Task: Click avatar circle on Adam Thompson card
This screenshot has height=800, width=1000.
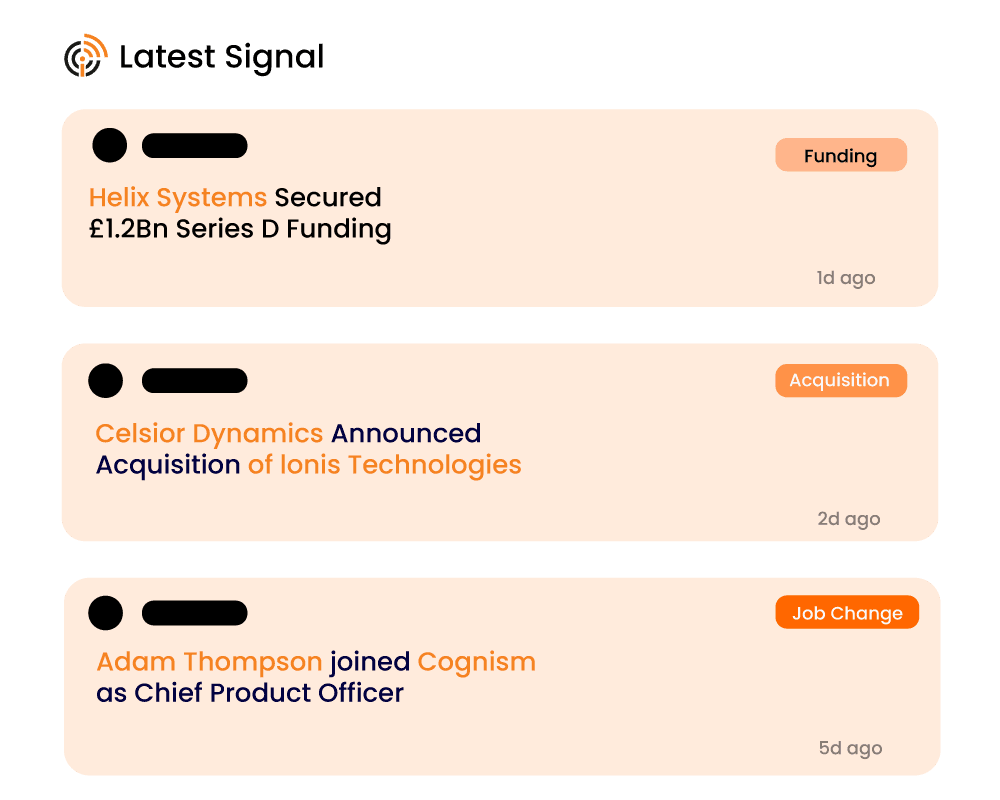Action: point(106,613)
